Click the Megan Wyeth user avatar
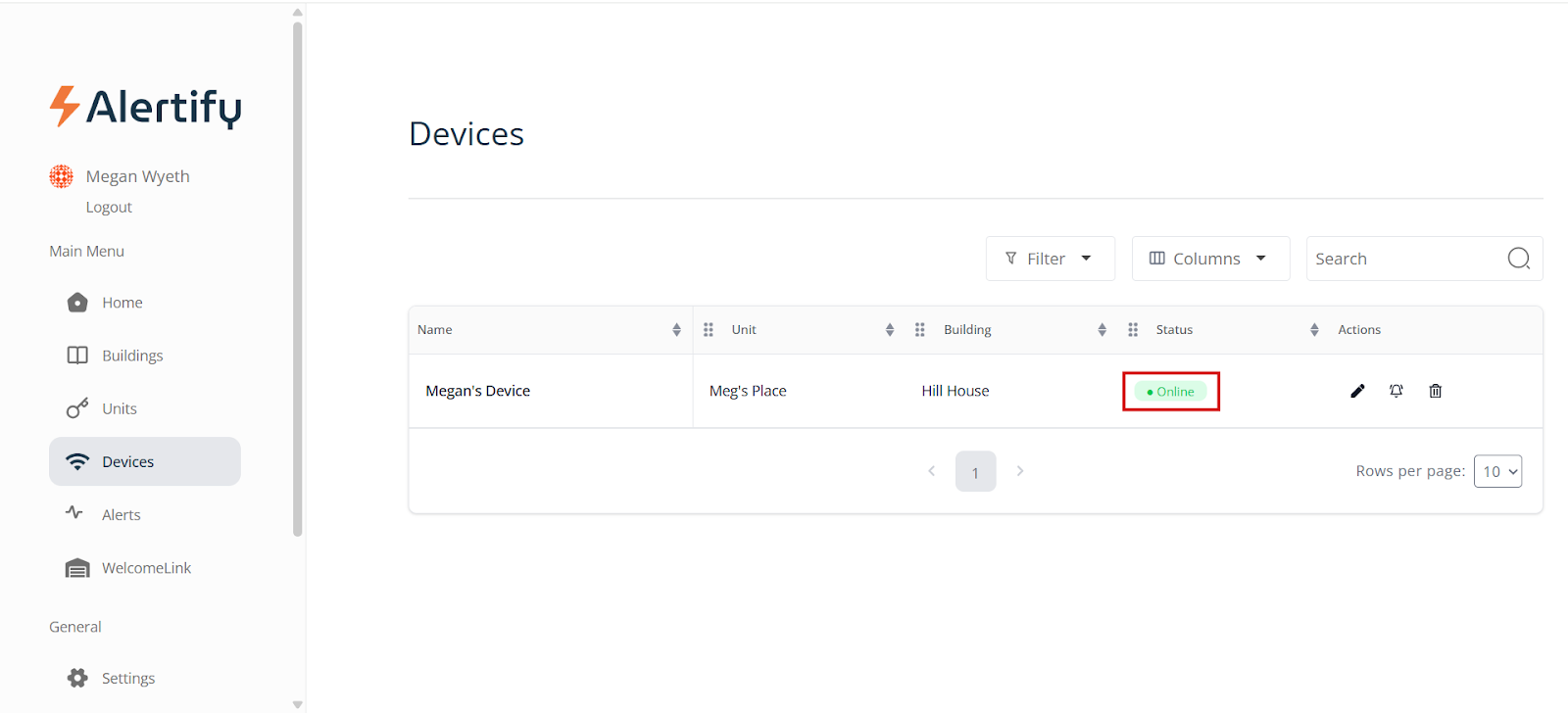1568x713 pixels. [62, 176]
